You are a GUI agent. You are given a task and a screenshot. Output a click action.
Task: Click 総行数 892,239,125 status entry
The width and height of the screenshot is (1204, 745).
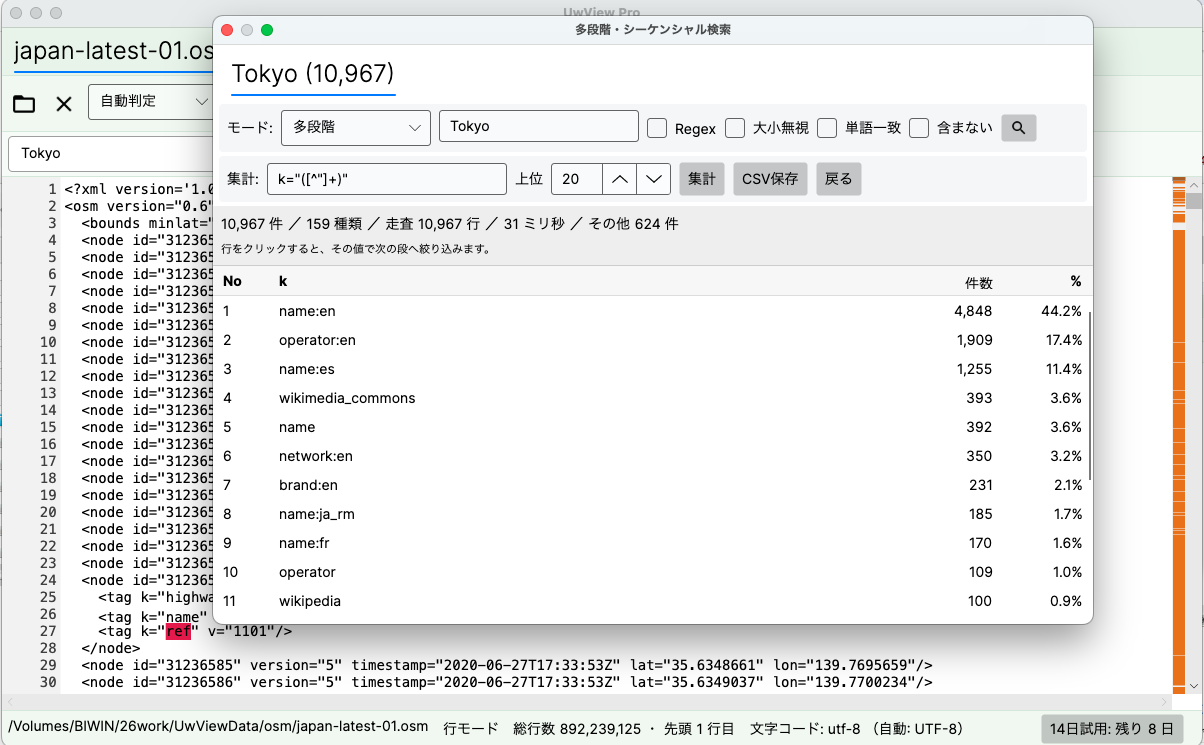point(577,728)
